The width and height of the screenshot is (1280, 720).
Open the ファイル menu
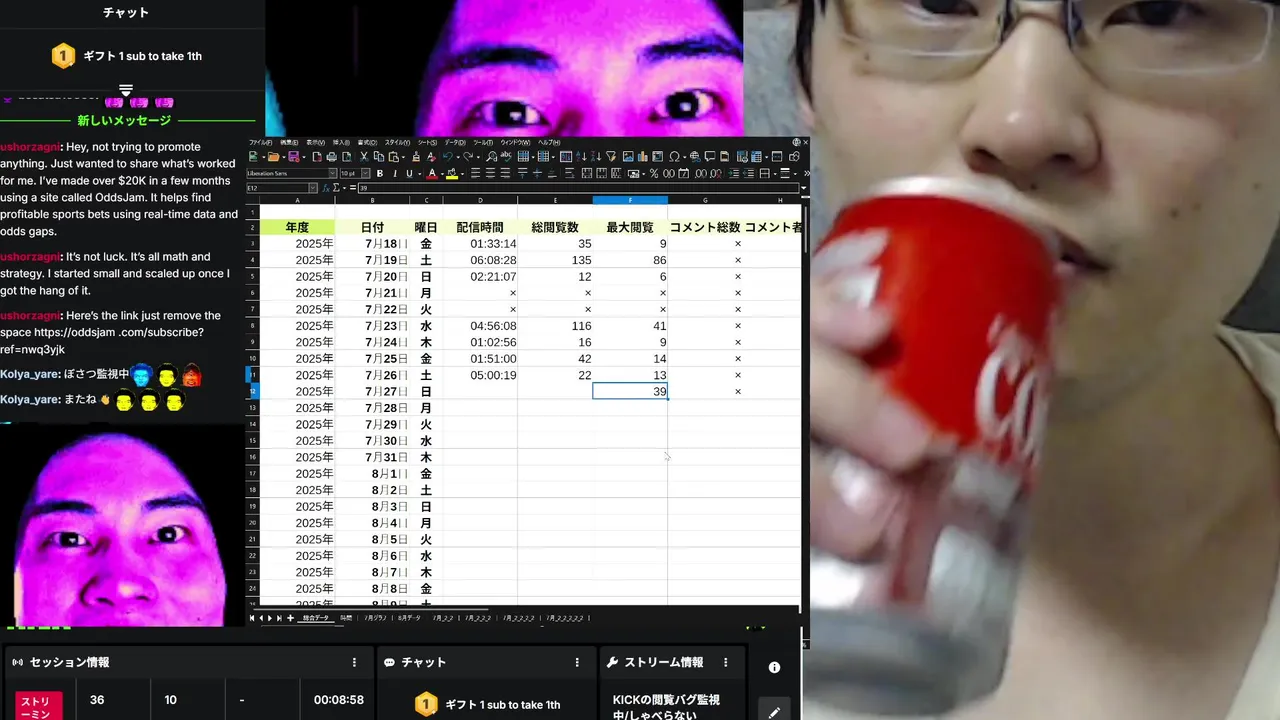[x=261, y=143]
